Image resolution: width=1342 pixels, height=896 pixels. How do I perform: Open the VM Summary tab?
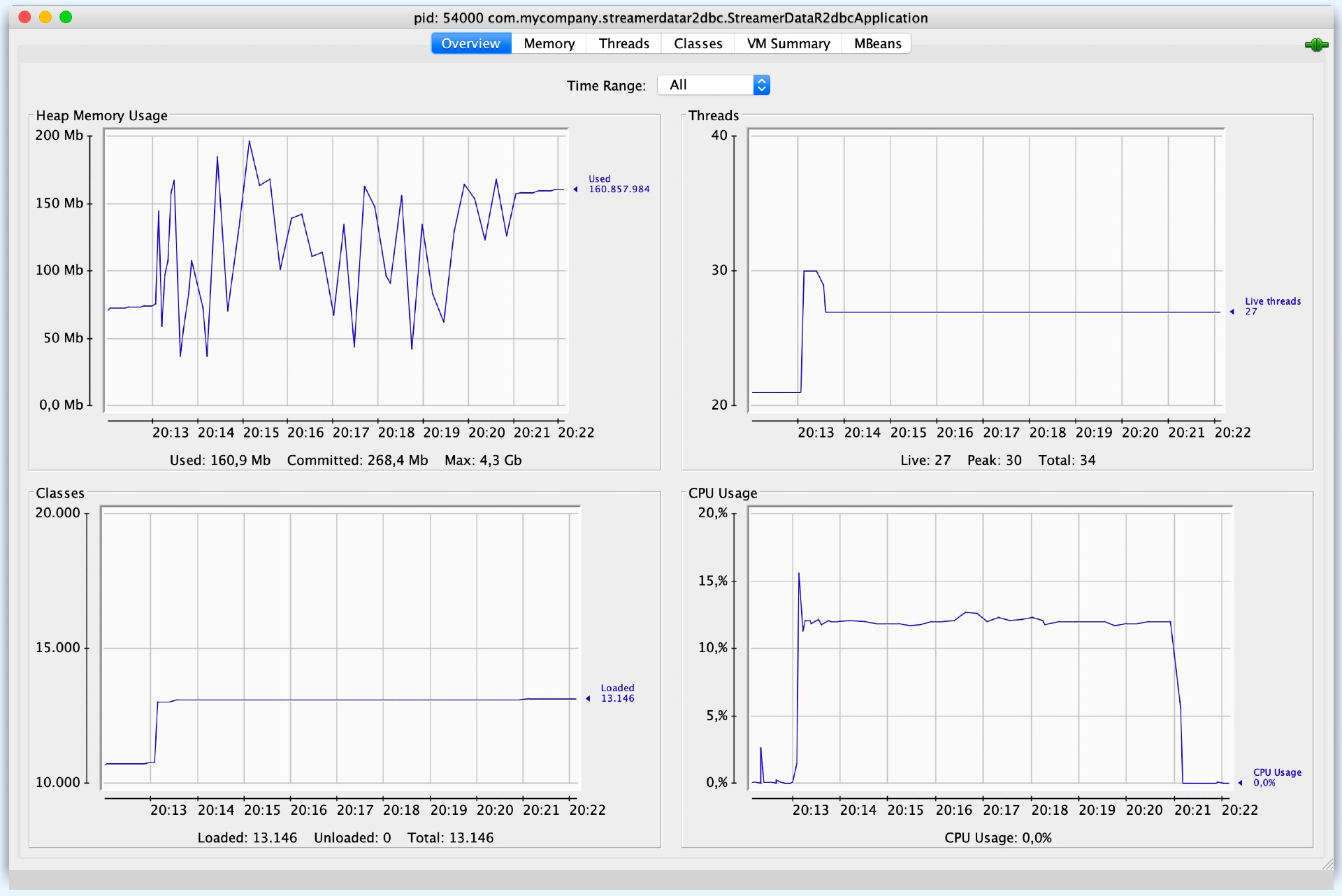tap(788, 44)
